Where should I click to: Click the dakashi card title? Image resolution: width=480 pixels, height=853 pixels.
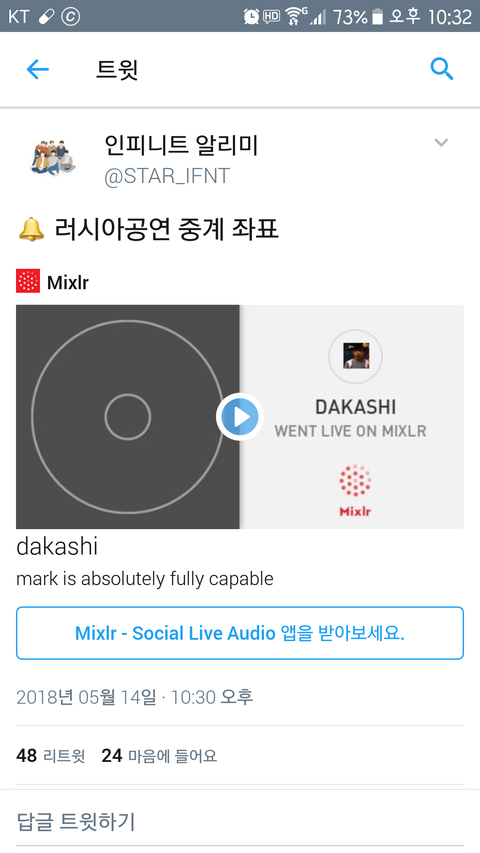pyautogui.click(x=57, y=547)
